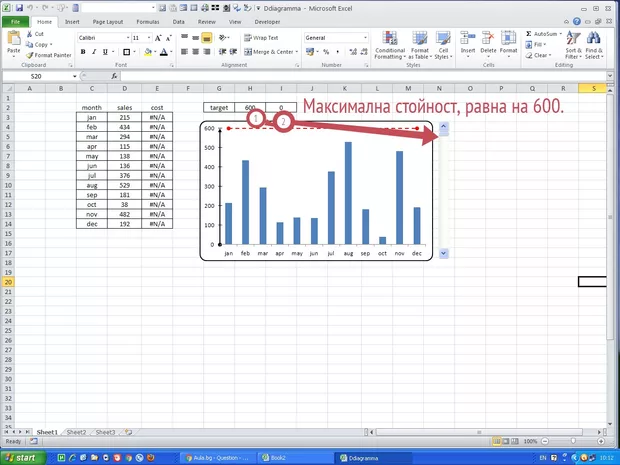Viewport: 620px width, 465px height.
Task: Open Conditional Formatting menu
Action: coord(390,44)
